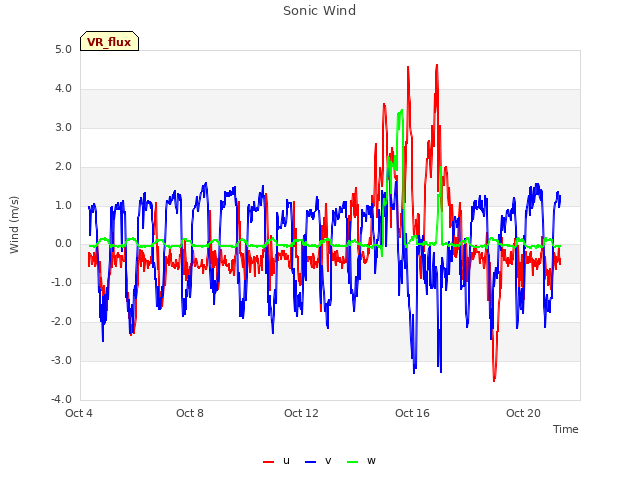Click the VR_flux label badge
Image resolution: width=640 pixels, height=480 pixels.
[x=109, y=41]
